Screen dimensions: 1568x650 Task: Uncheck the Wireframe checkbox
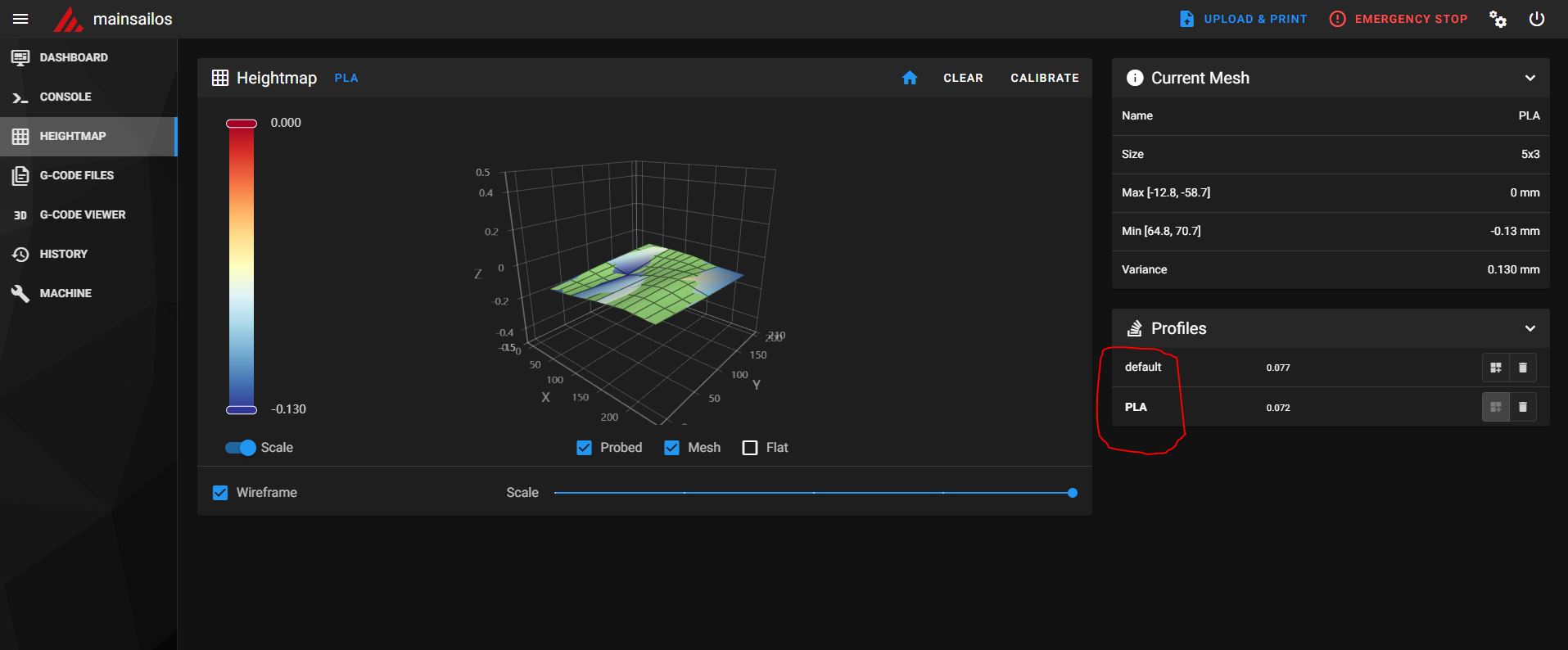[x=220, y=493]
